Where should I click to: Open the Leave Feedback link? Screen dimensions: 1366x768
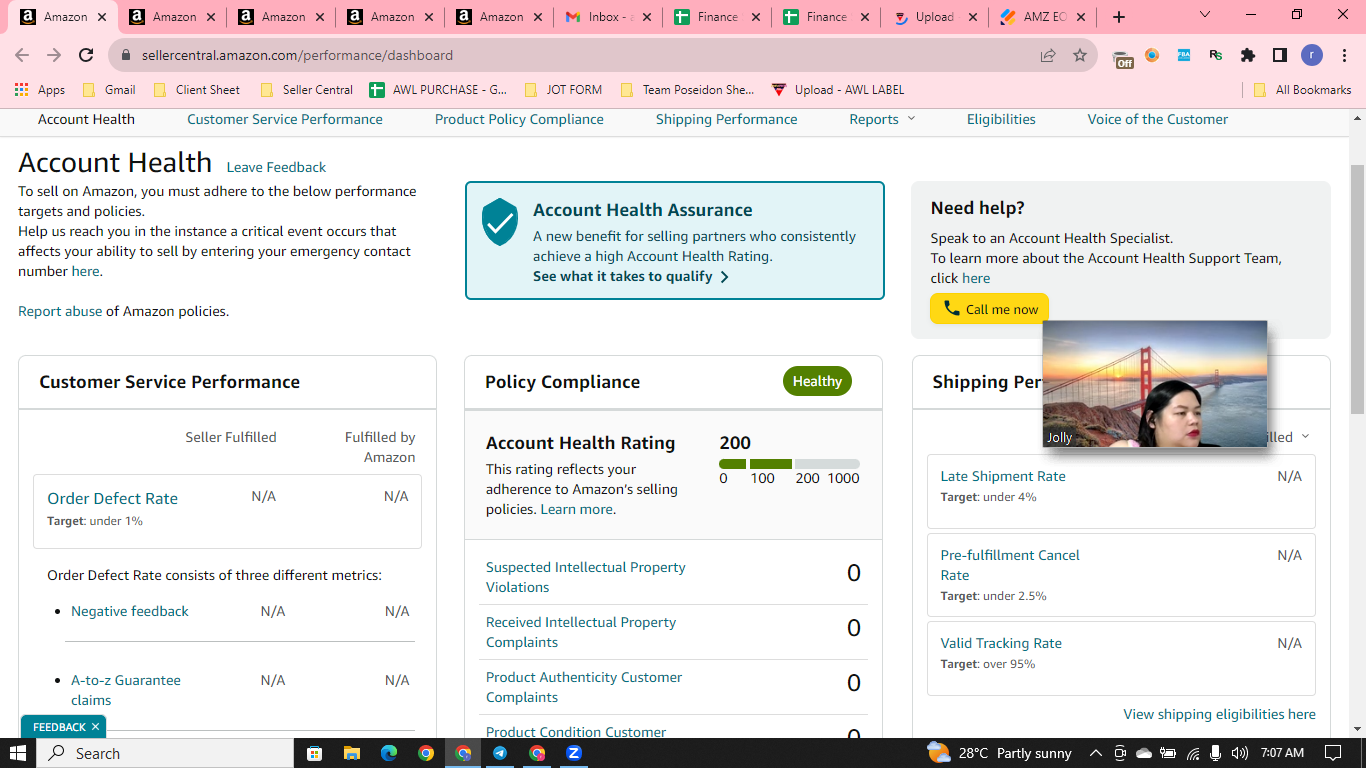pos(276,167)
